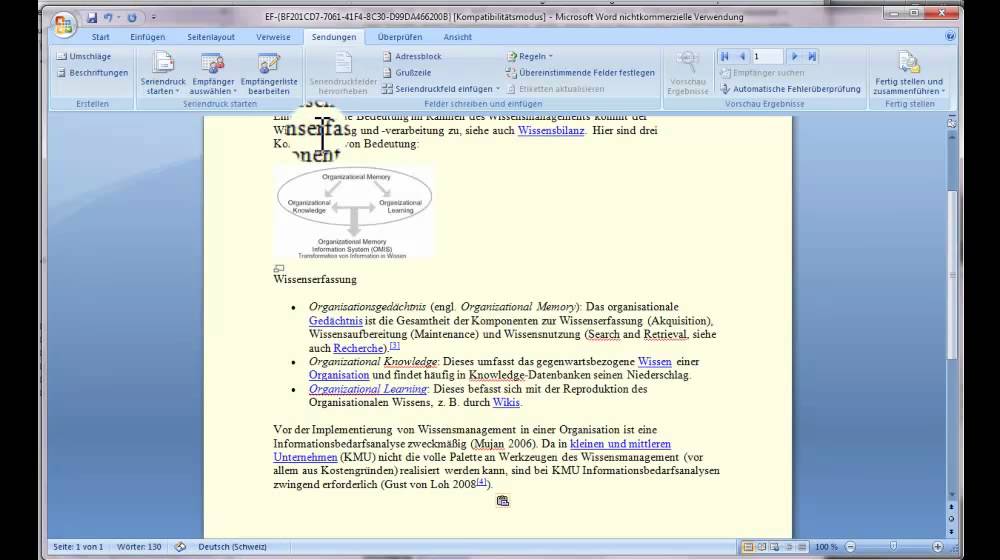Click the Save icon in quick access toolbar

[x=92, y=18]
